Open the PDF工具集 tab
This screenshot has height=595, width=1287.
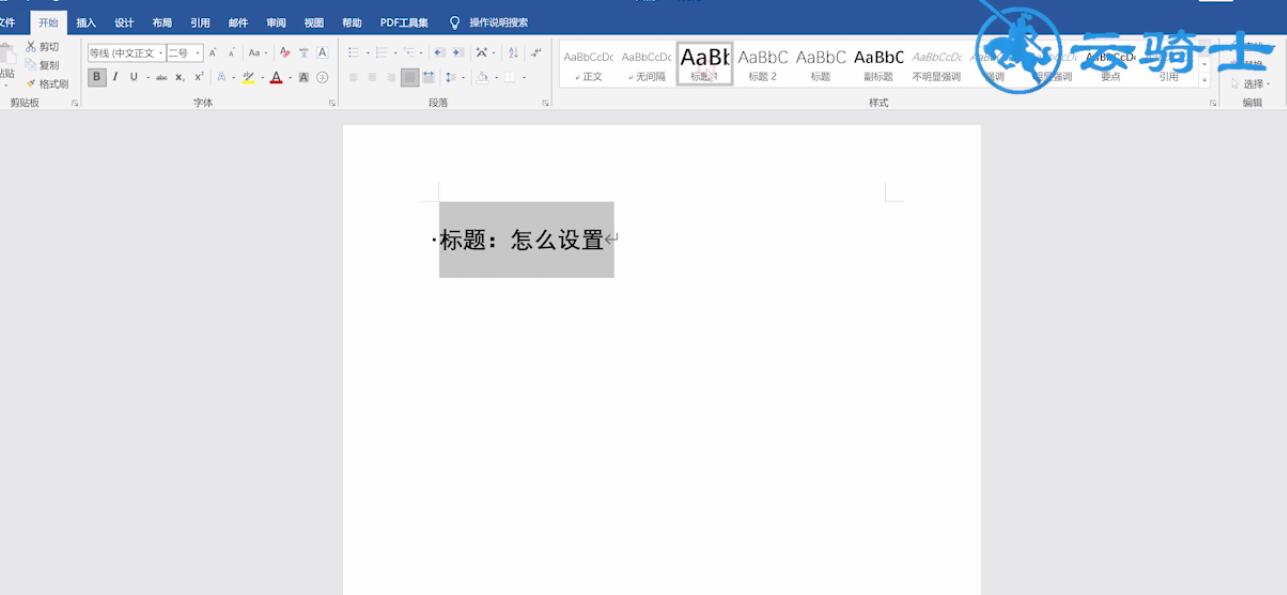(x=404, y=22)
